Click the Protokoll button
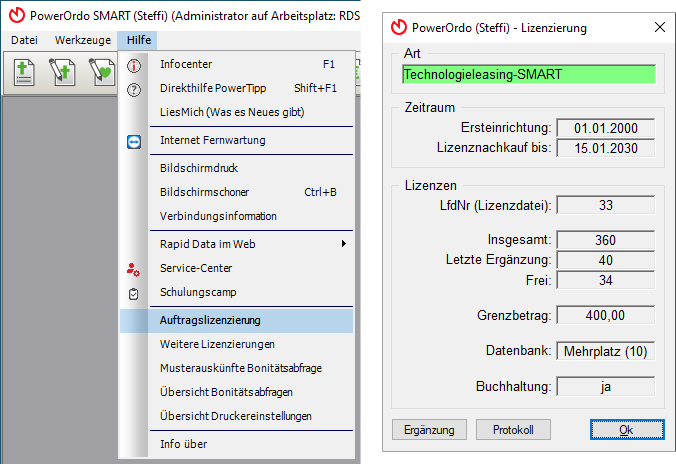676x464 pixels. [513, 430]
